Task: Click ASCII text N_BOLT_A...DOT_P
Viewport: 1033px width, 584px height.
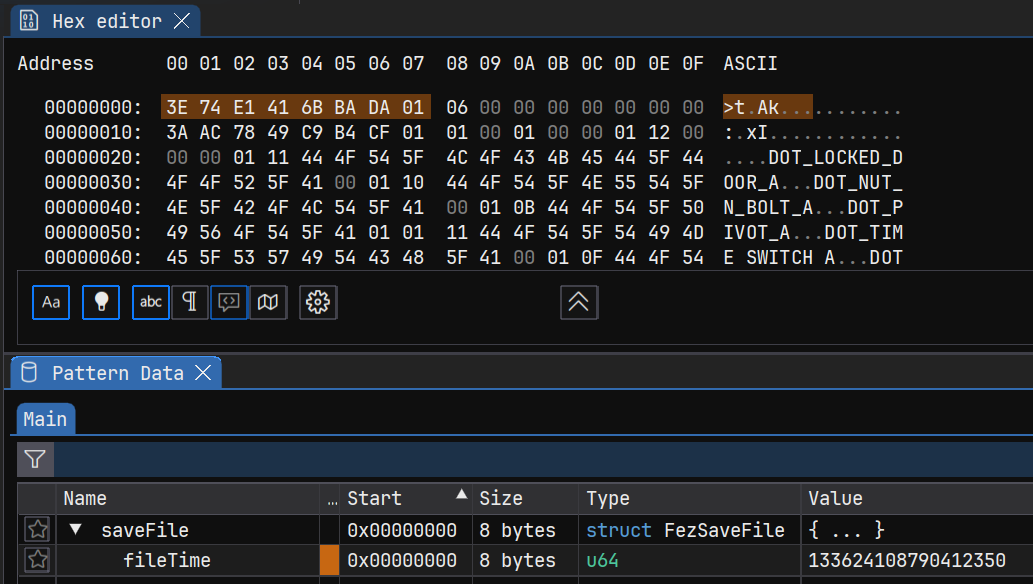Action: click(813, 208)
